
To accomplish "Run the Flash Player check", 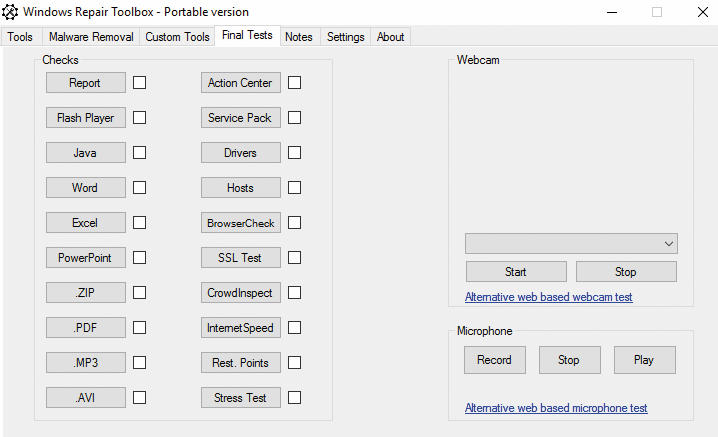I will point(86,118).
